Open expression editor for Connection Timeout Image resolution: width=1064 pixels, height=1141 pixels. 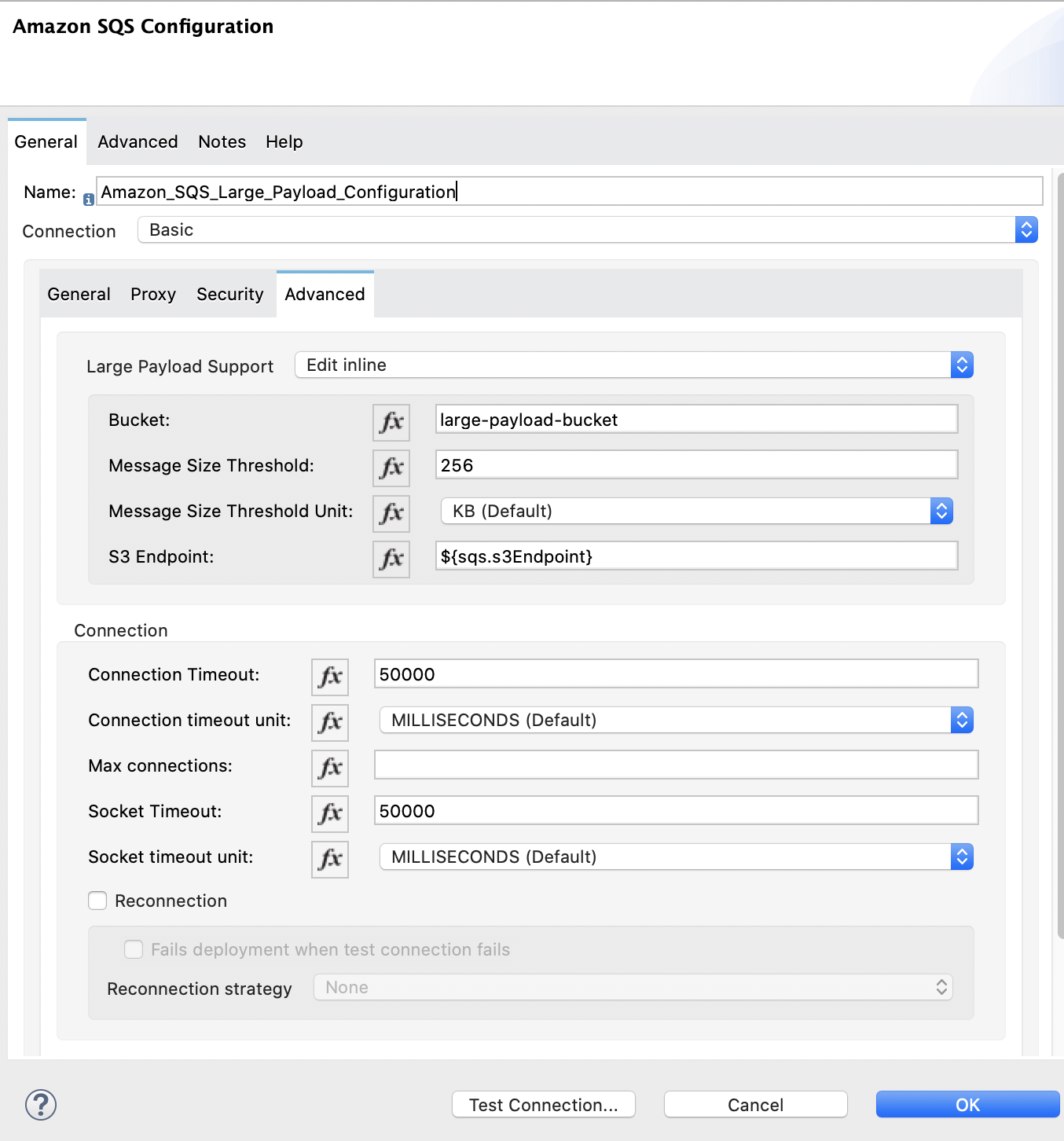pyautogui.click(x=329, y=677)
